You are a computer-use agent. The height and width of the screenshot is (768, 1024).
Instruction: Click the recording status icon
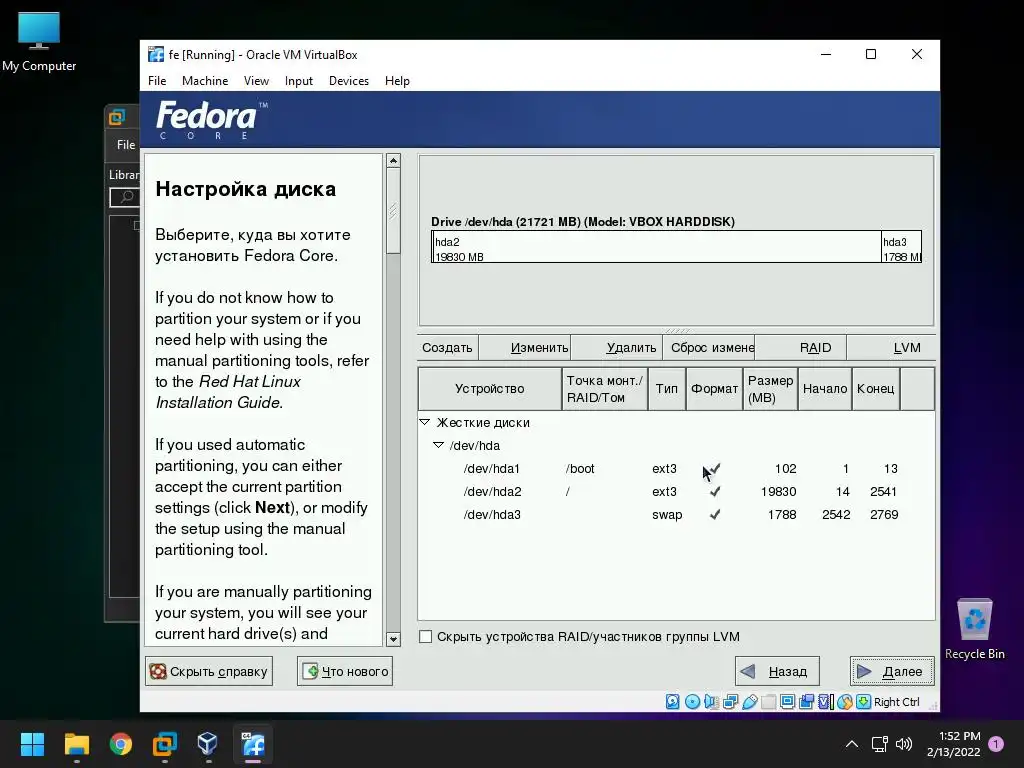click(x=807, y=701)
